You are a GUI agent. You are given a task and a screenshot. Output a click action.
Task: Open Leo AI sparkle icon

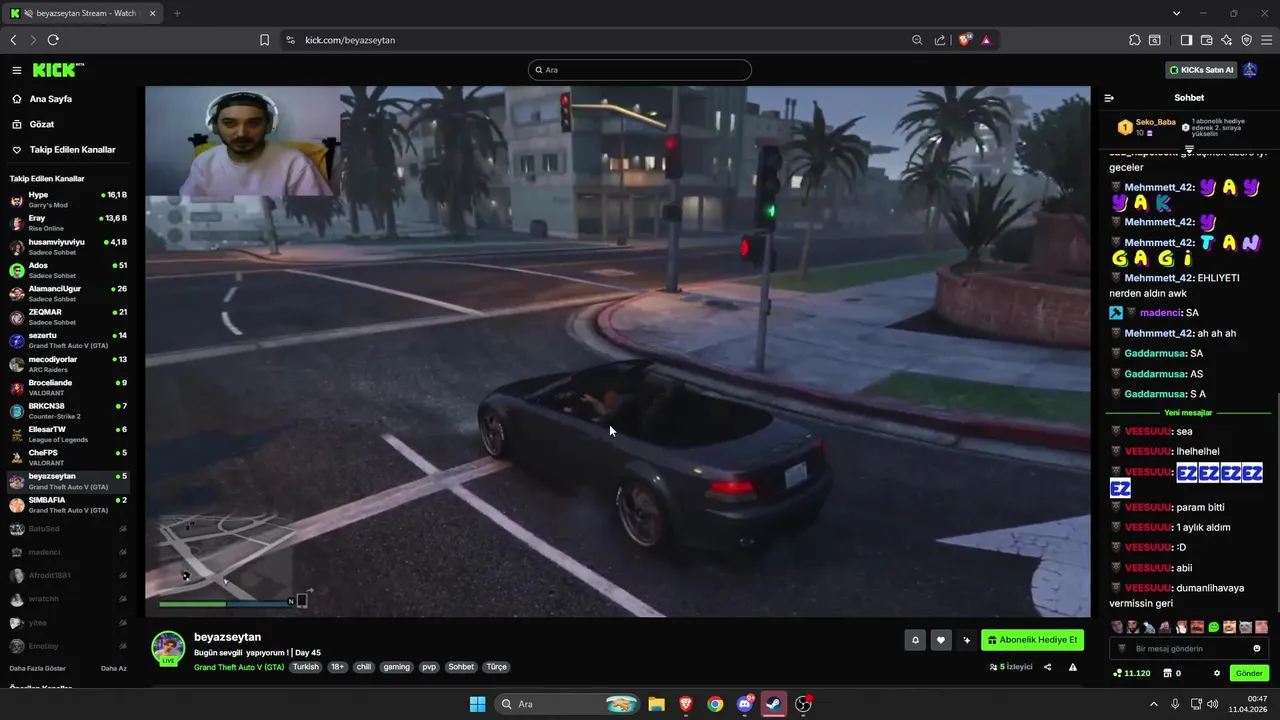[1226, 40]
